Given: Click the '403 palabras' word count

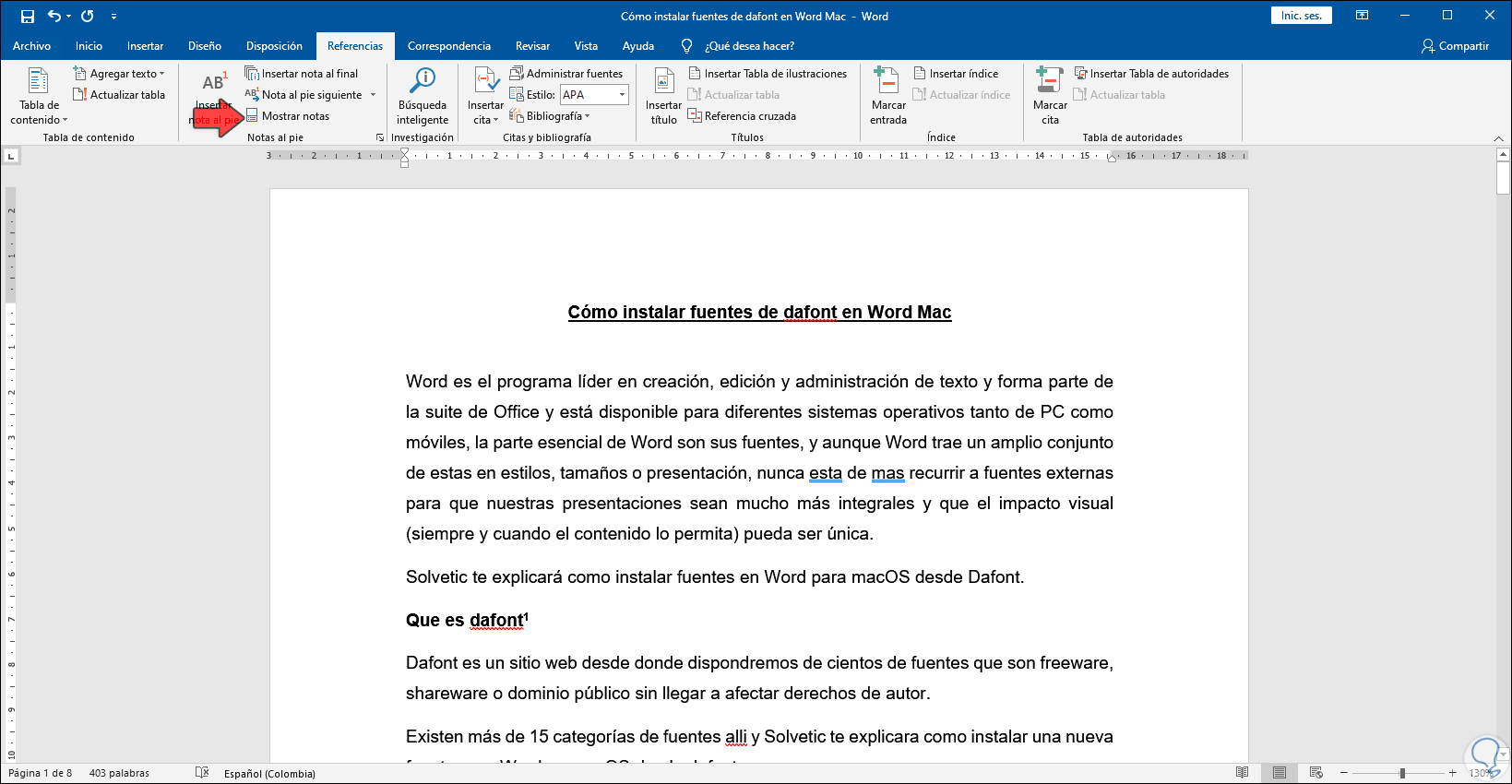Looking at the screenshot, I should pyautogui.click(x=119, y=773).
